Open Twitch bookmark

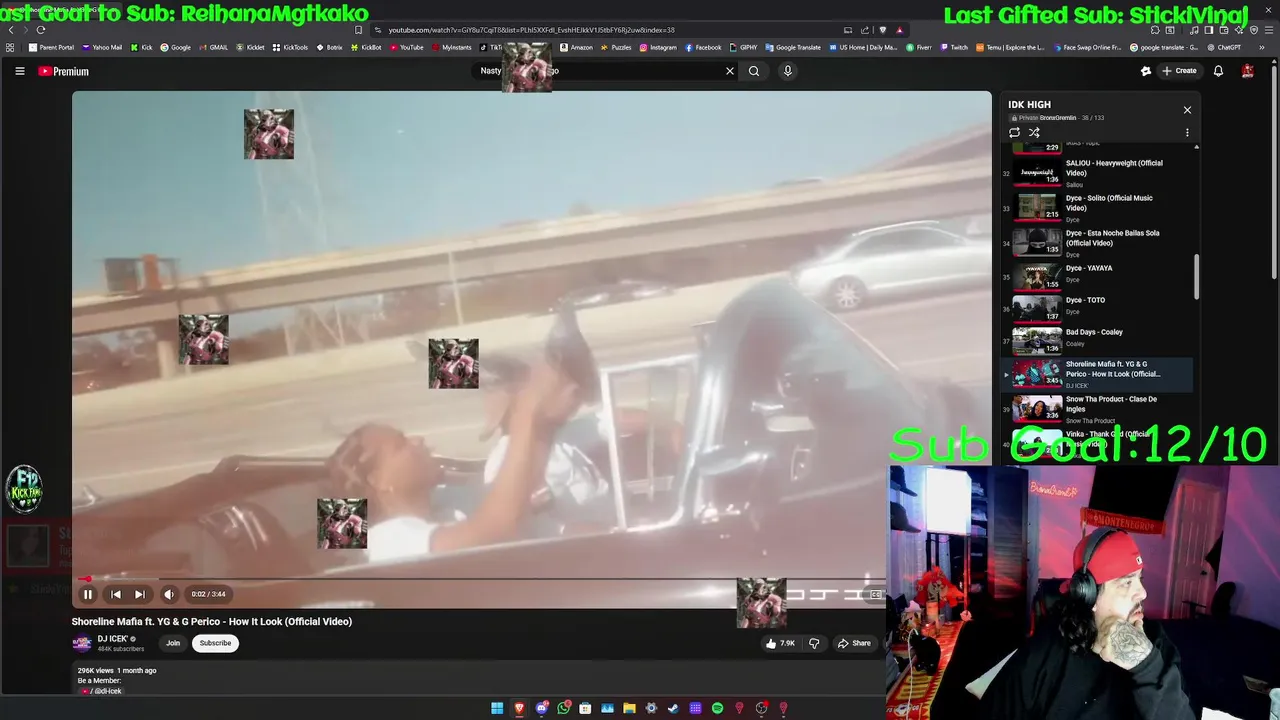(953, 47)
